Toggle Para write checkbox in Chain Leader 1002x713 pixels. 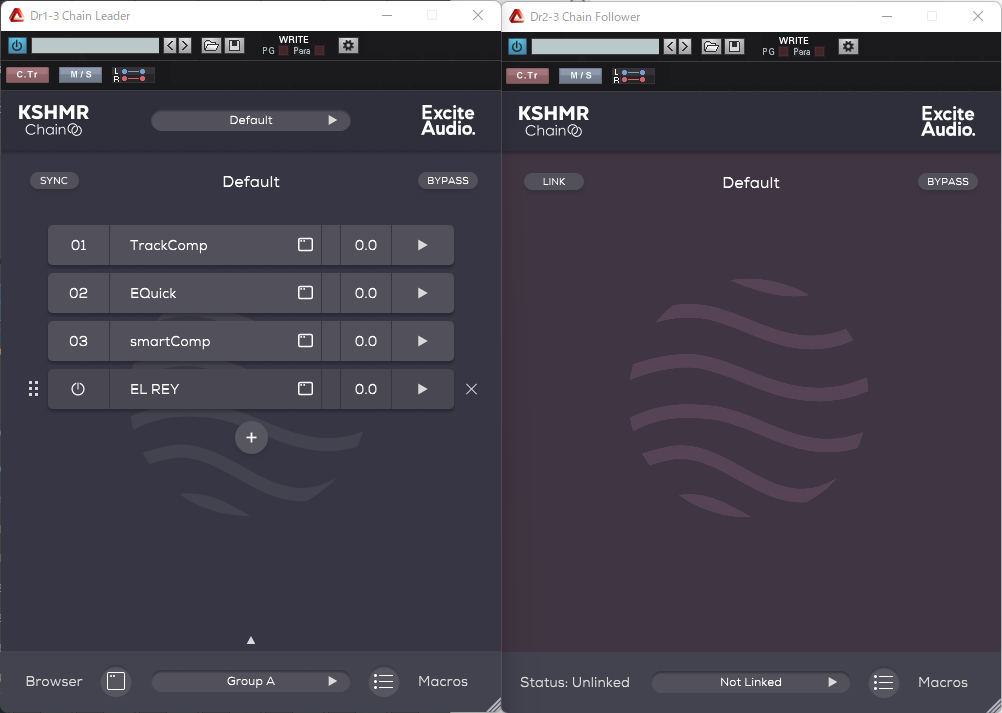click(320, 51)
